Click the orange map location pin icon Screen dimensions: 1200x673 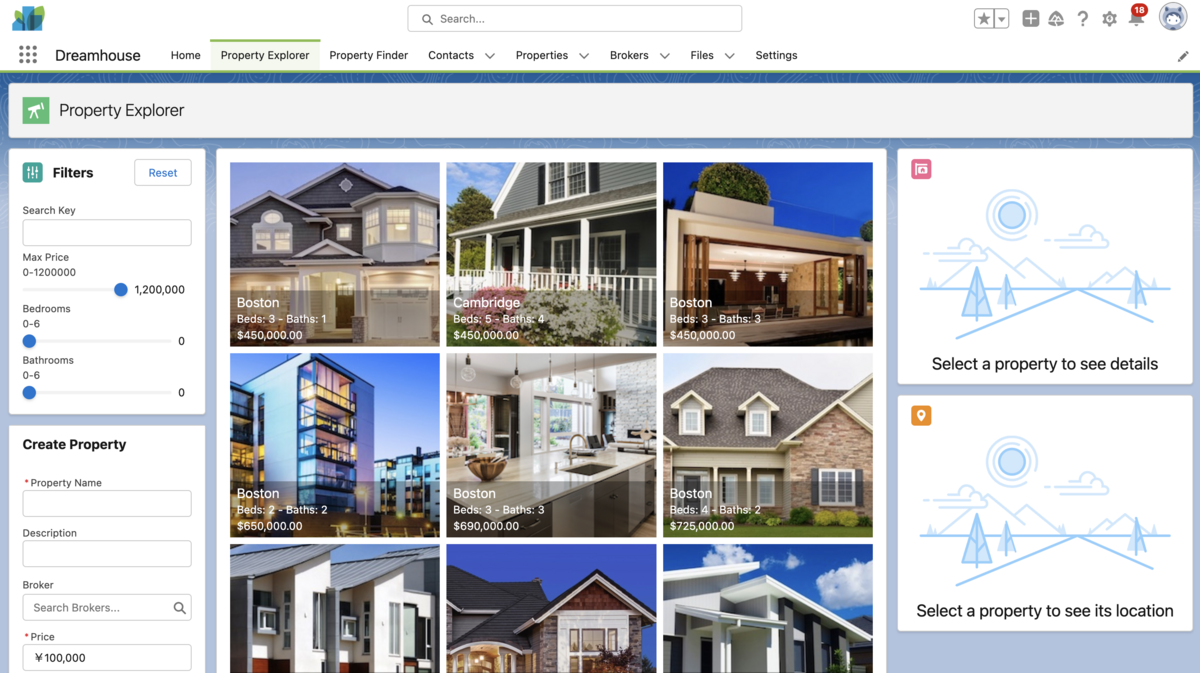click(921, 415)
